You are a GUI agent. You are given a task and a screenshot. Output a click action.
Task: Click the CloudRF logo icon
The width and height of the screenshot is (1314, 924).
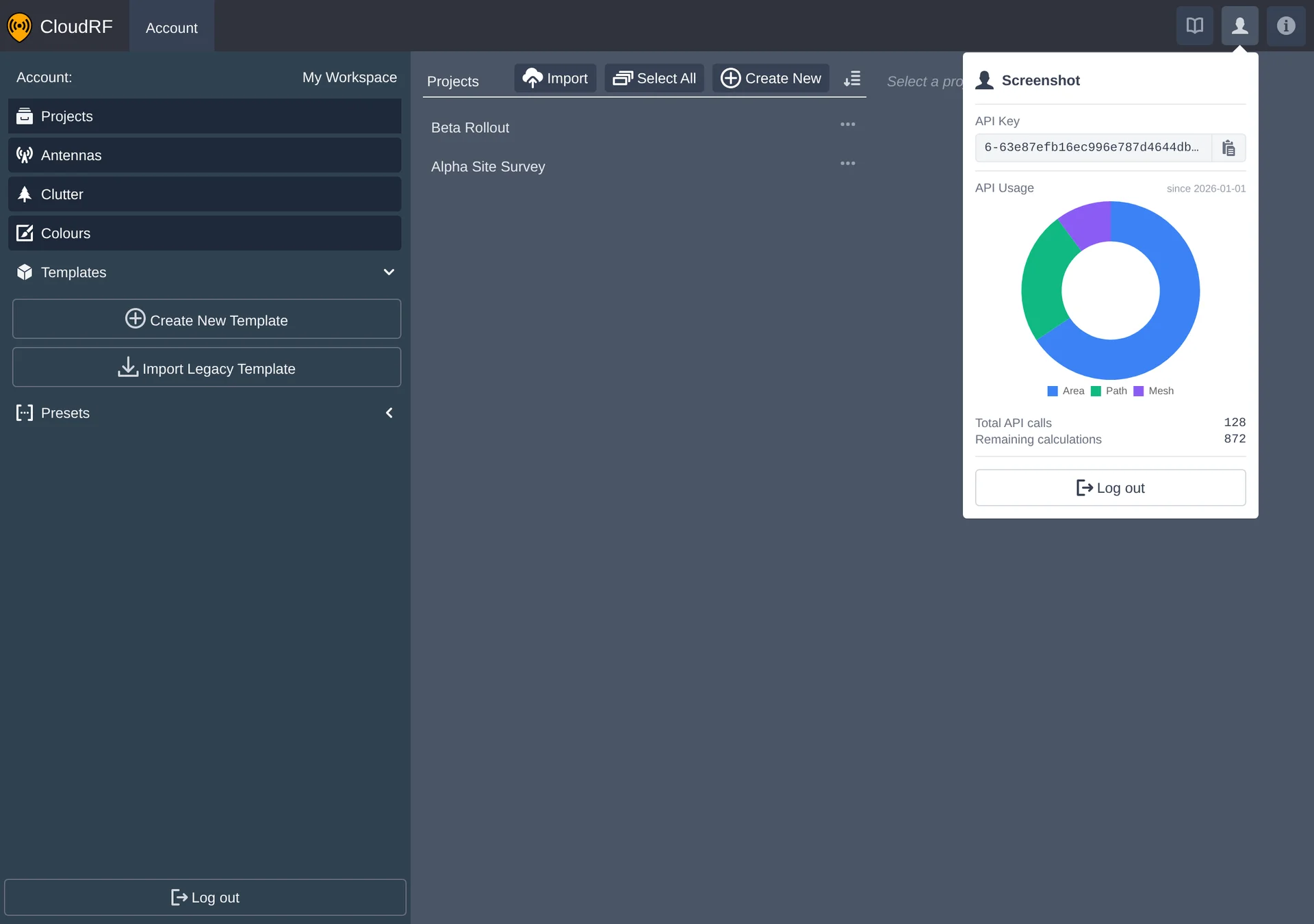[x=19, y=27]
